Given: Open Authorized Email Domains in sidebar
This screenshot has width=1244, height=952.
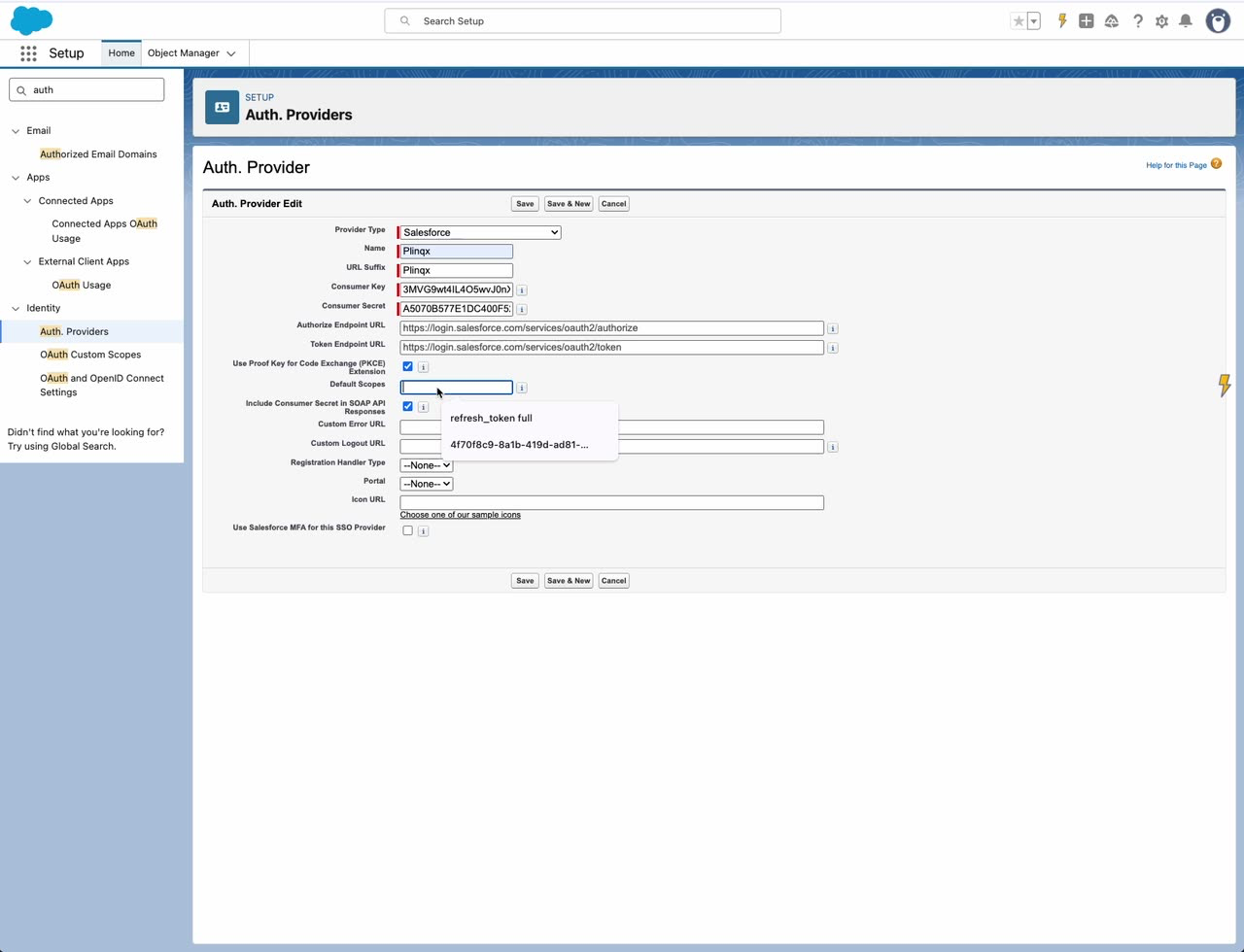Looking at the screenshot, I should (98, 154).
